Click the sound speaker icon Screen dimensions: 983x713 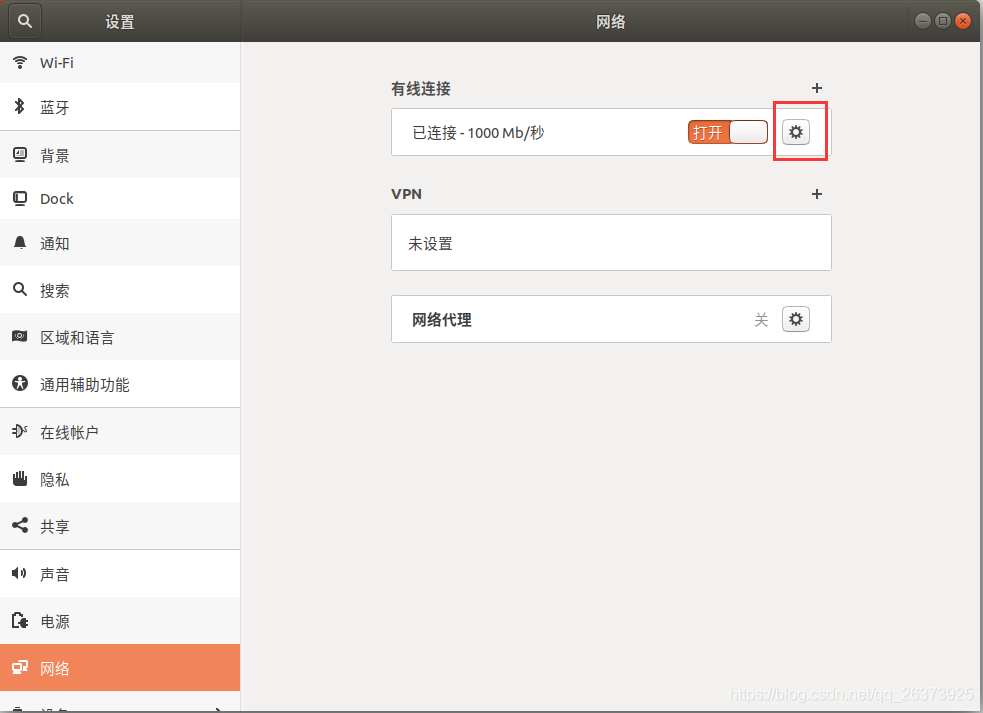[x=19, y=573]
